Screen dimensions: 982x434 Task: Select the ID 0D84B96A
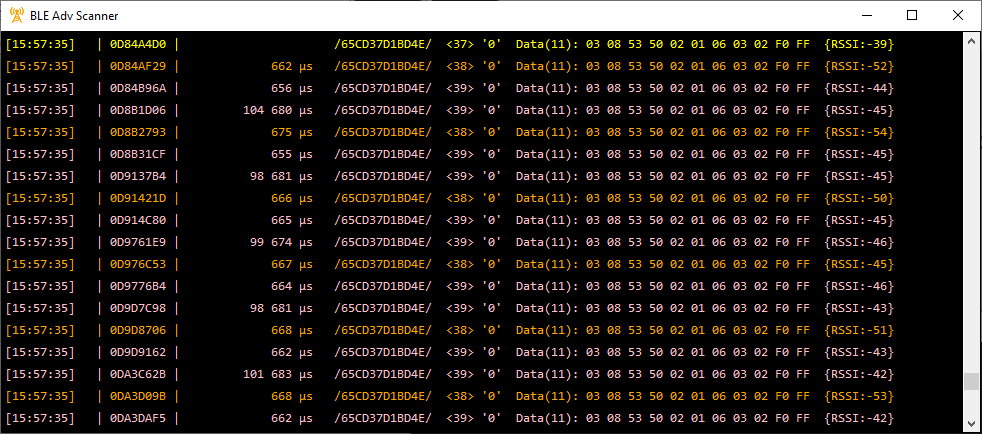point(138,88)
